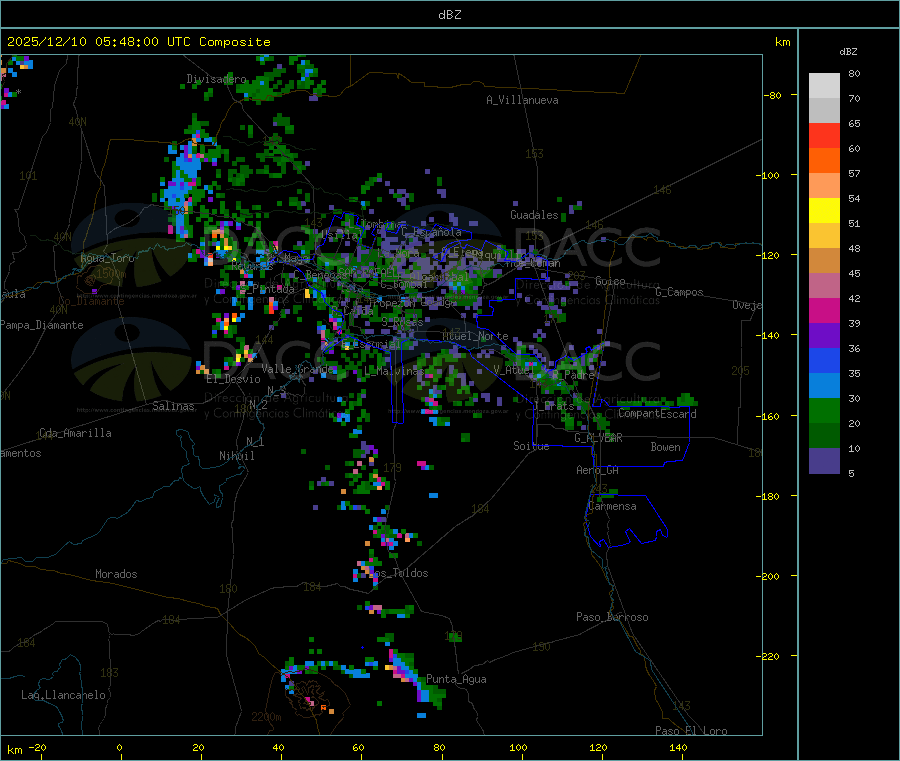The height and width of the screenshot is (761, 900).
Task: Click the N_1 label near Nihuil
Action: point(255,441)
